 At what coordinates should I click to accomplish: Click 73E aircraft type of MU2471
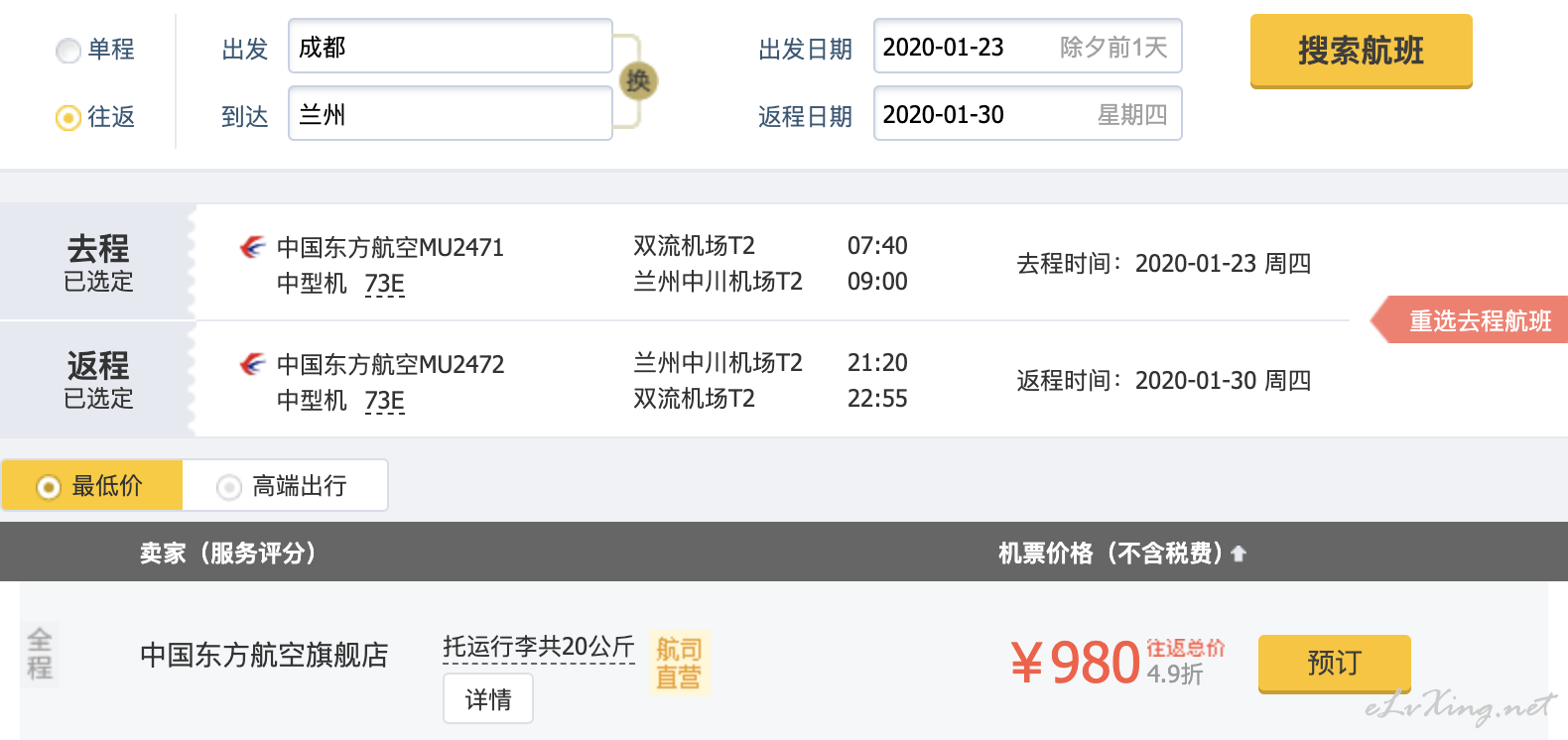click(x=385, y=284)
